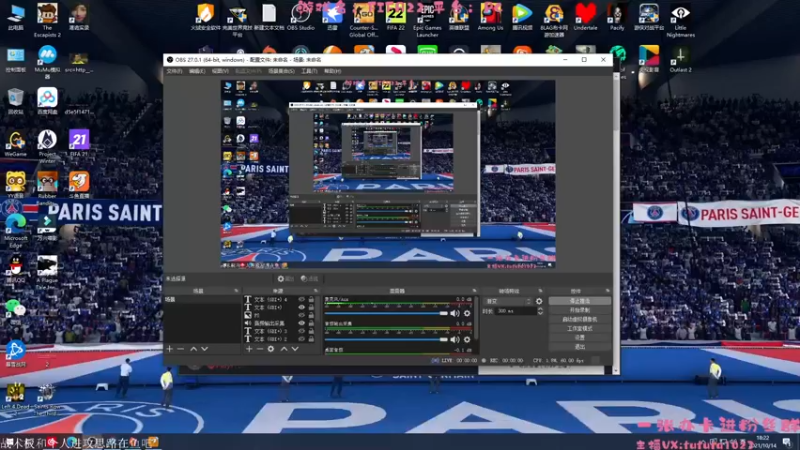Move the selected source down
The width and height of the screenshot is (800, 450).
[x=295, y=349]
